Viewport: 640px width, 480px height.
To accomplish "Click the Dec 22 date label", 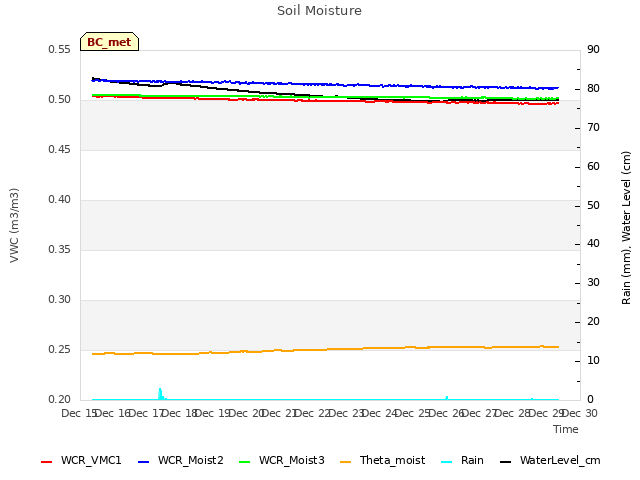I will tap(313, 414).
